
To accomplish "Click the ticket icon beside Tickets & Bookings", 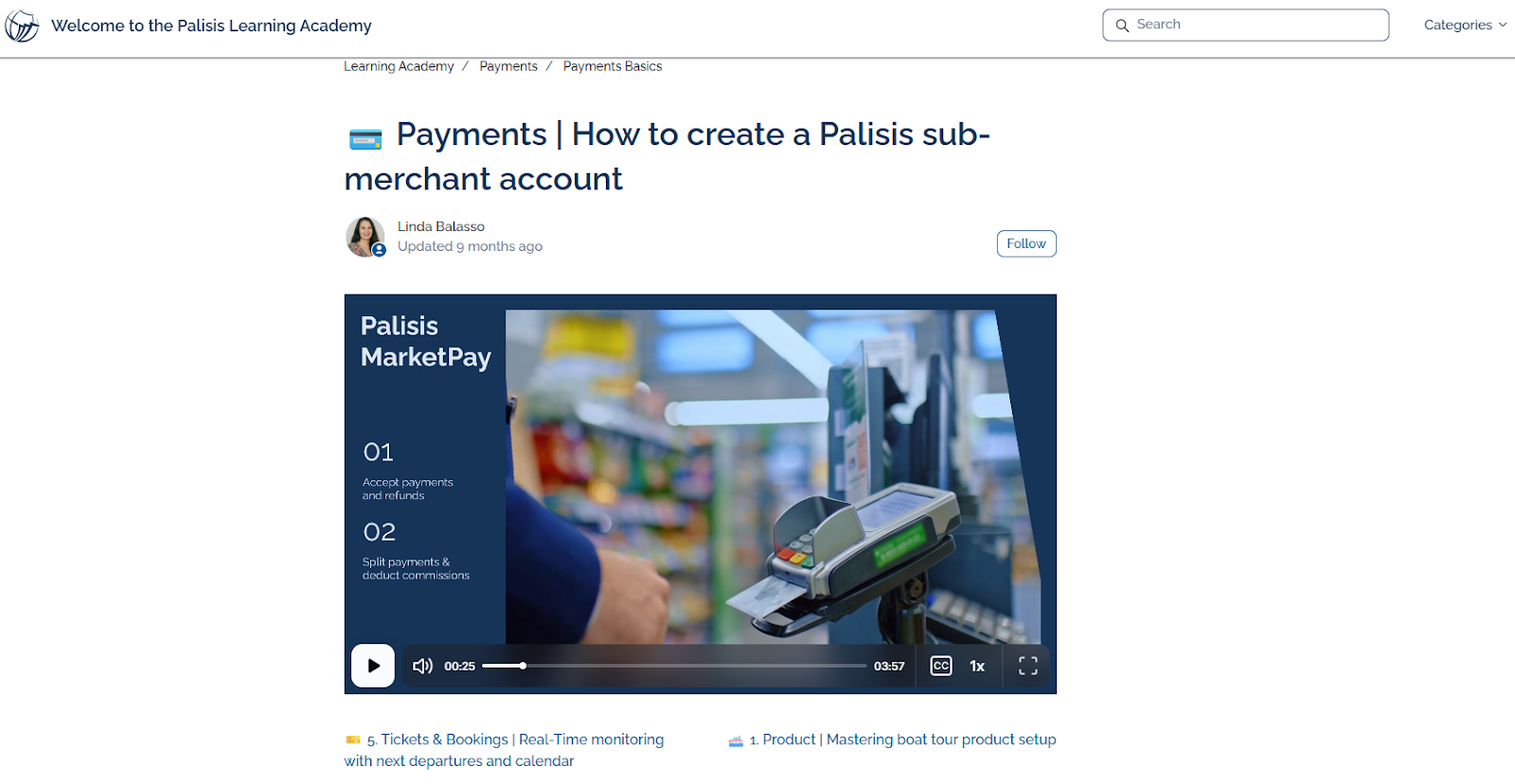I will (353, 739).
